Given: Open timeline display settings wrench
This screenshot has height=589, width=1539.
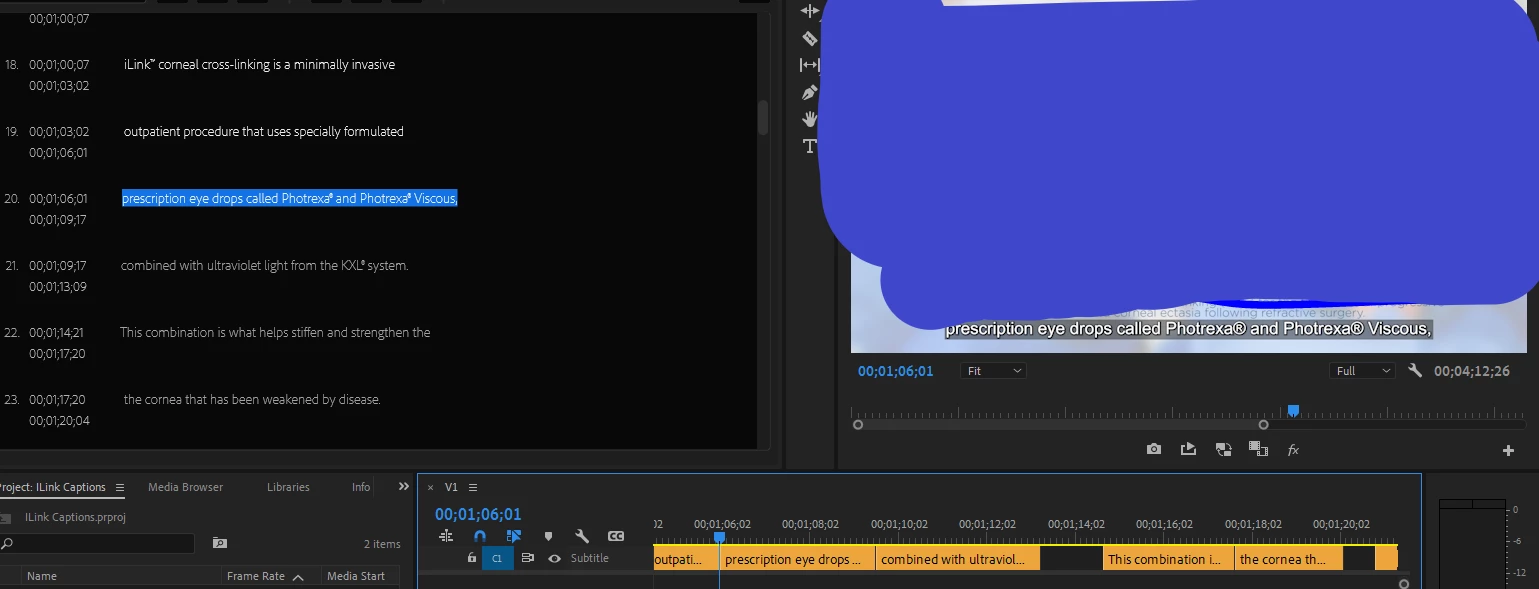Looking at the screenshot, I should pos(582,536).
